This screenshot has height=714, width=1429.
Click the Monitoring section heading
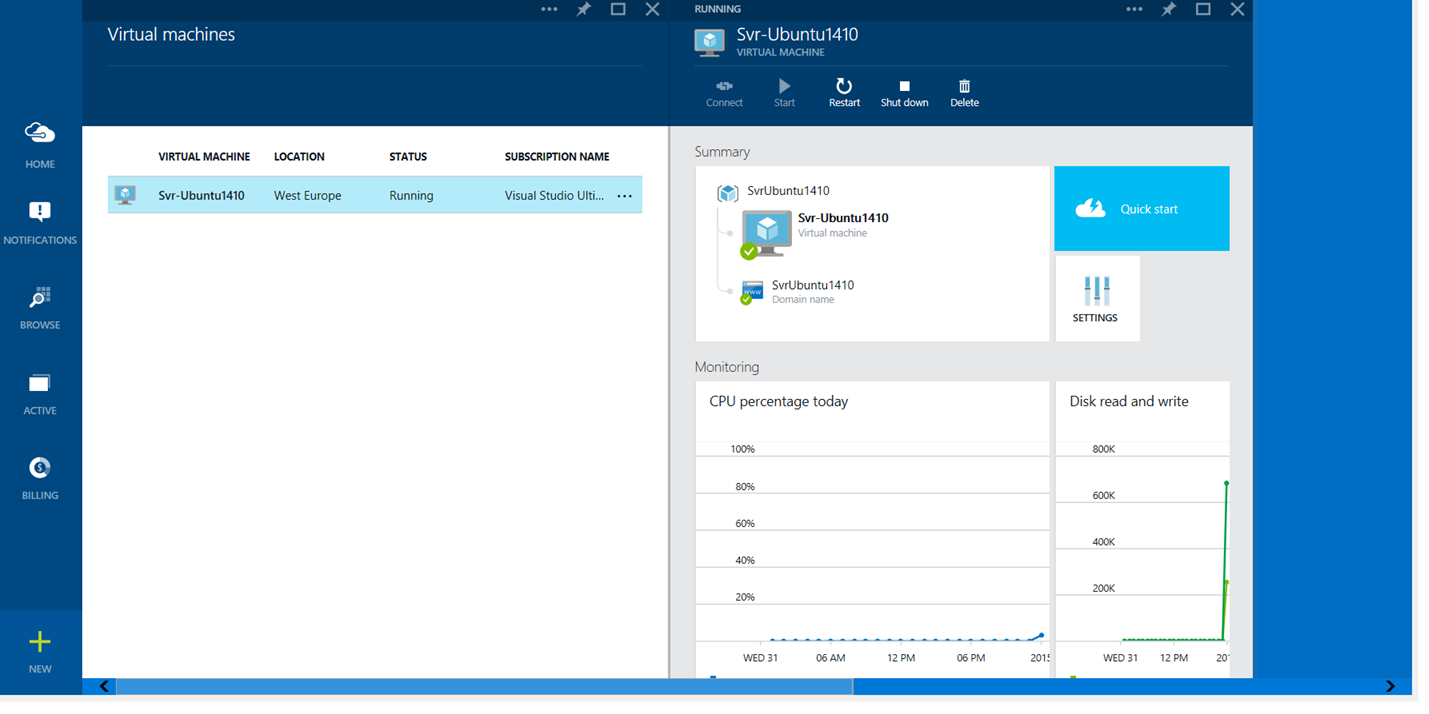click(727, 367)
